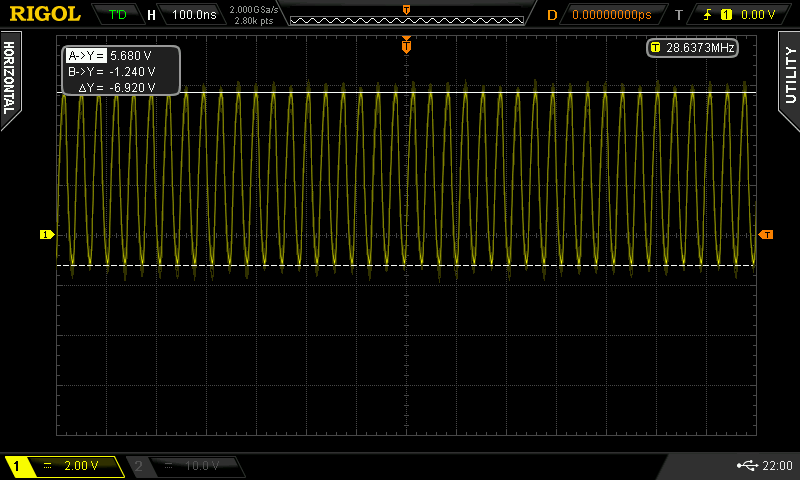Click the D delay icon in top bar
800x480 pixels.
click(552, 15)
